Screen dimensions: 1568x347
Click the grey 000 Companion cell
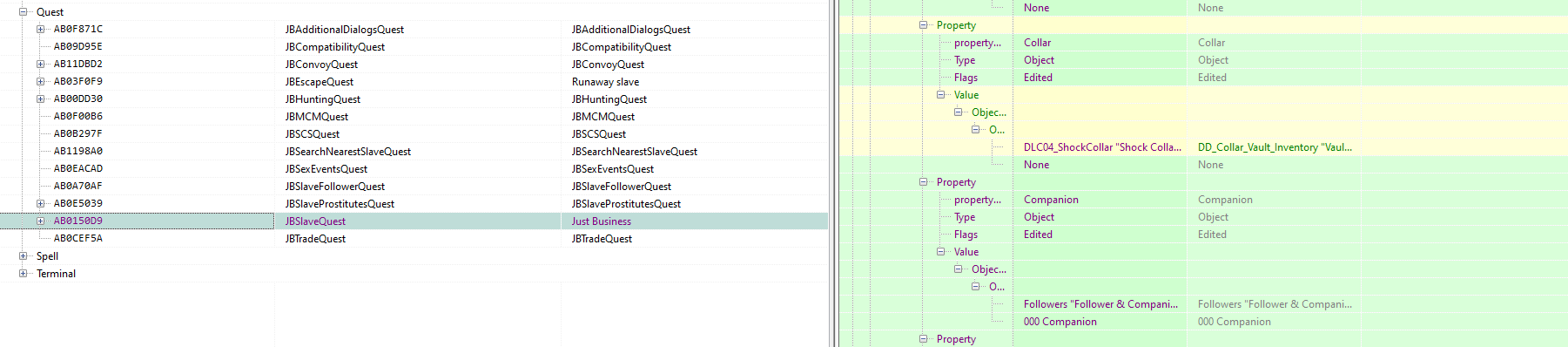click(x=1234, y=322)
